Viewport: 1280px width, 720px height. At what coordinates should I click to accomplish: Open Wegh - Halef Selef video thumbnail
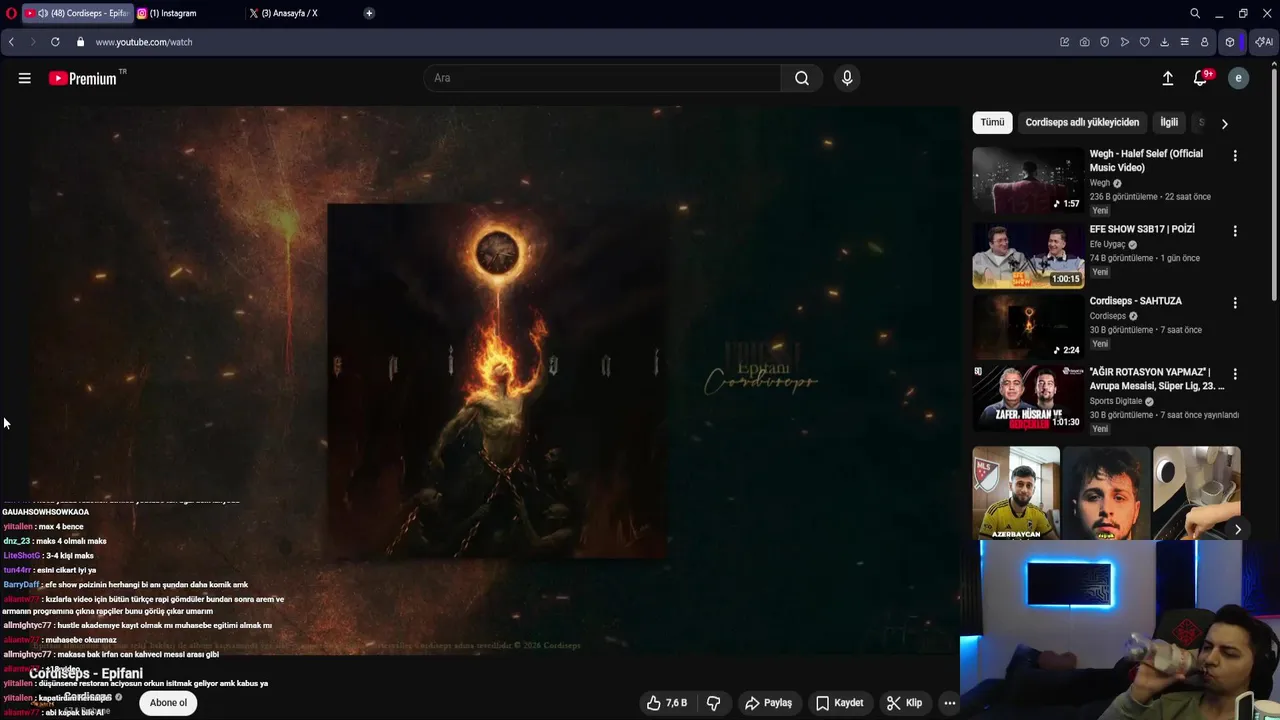[1028, 179]
